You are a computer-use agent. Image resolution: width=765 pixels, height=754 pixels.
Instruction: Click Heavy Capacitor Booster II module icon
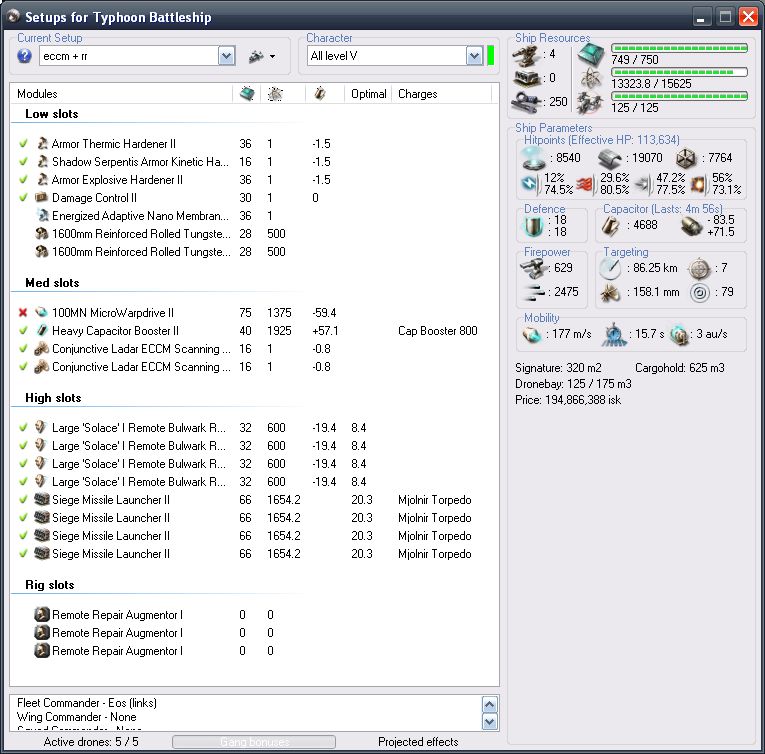coord(41,330)
